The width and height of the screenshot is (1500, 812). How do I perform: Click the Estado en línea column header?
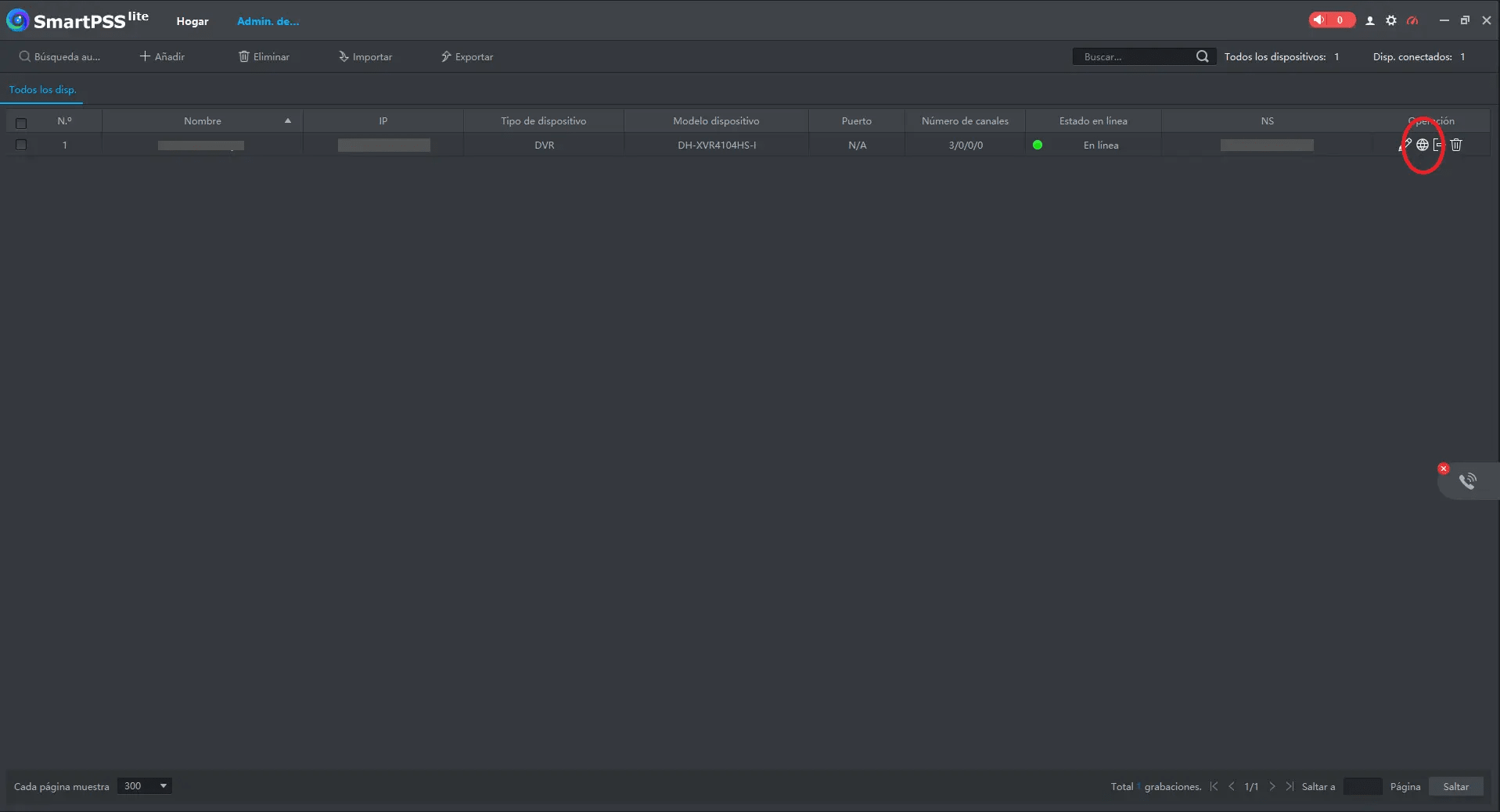(x=1093, y=120)
